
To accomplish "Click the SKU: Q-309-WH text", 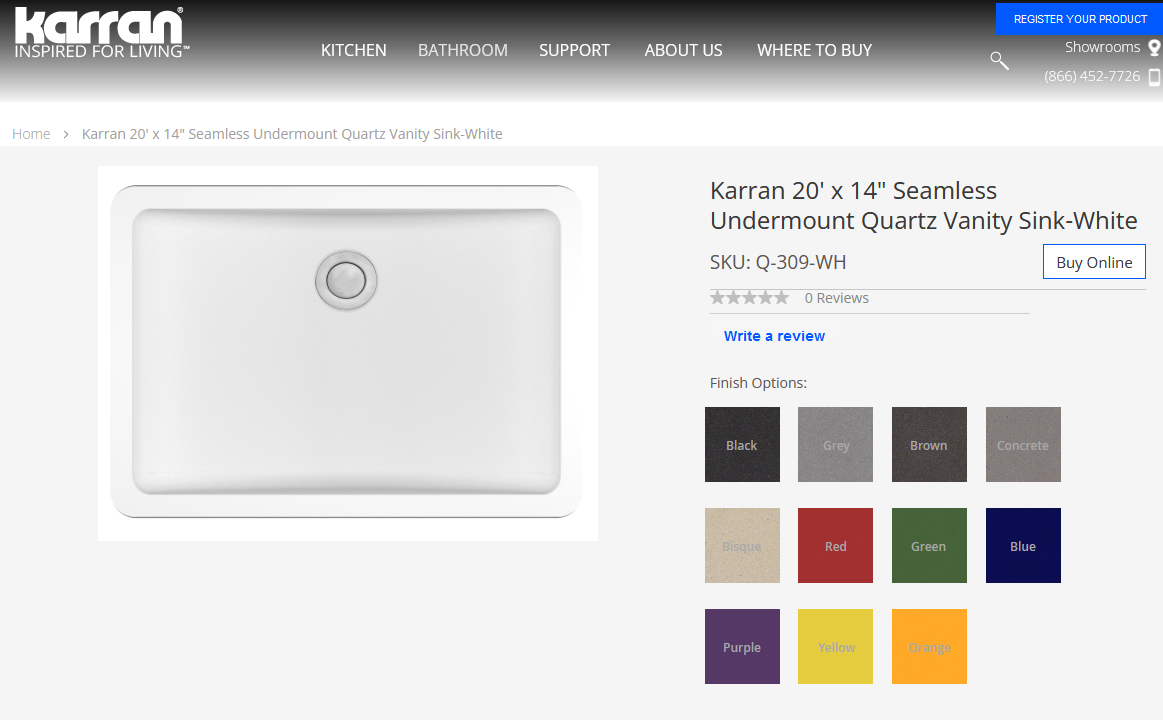I will [x=778, y=262].
